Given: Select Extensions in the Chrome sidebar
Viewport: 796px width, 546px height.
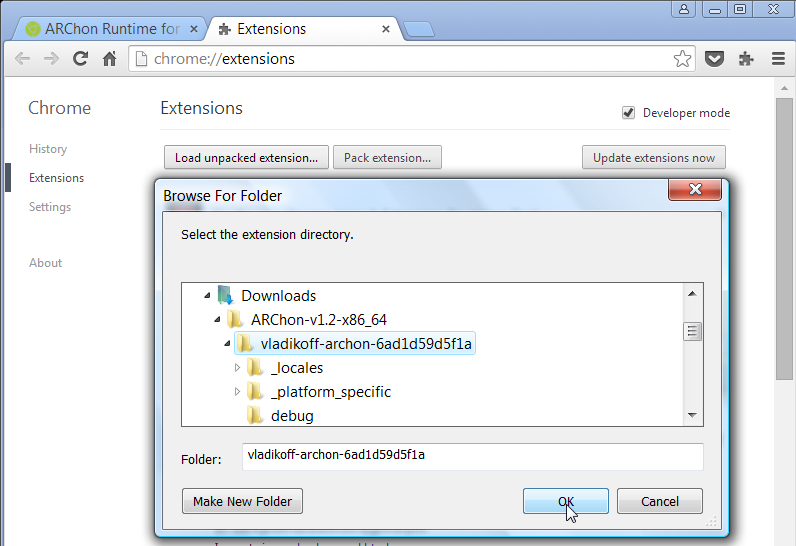Looking at the screenshot, I should pyautogui.click(x=56, y=178).
